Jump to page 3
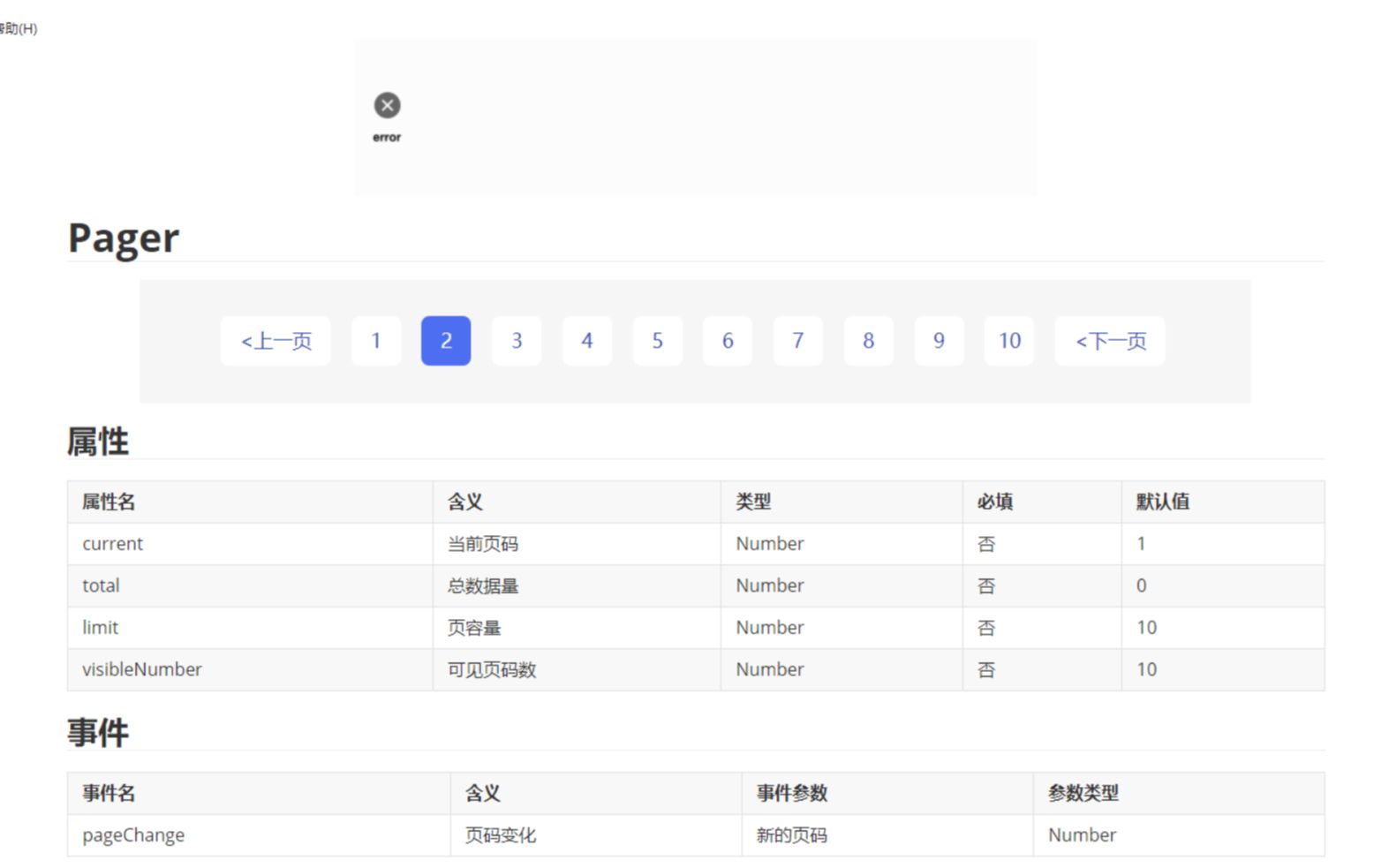 tap(517, 341)
